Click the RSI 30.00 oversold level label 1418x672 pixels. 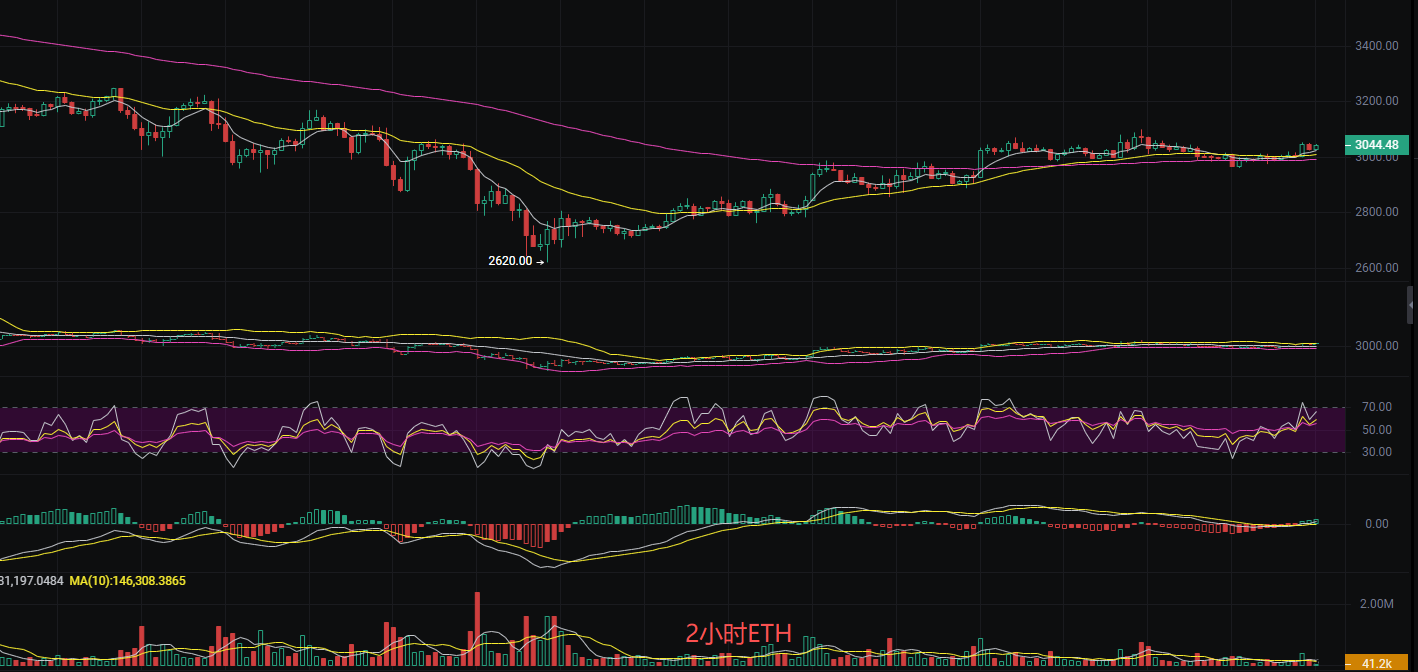[x=1376, y=452]
